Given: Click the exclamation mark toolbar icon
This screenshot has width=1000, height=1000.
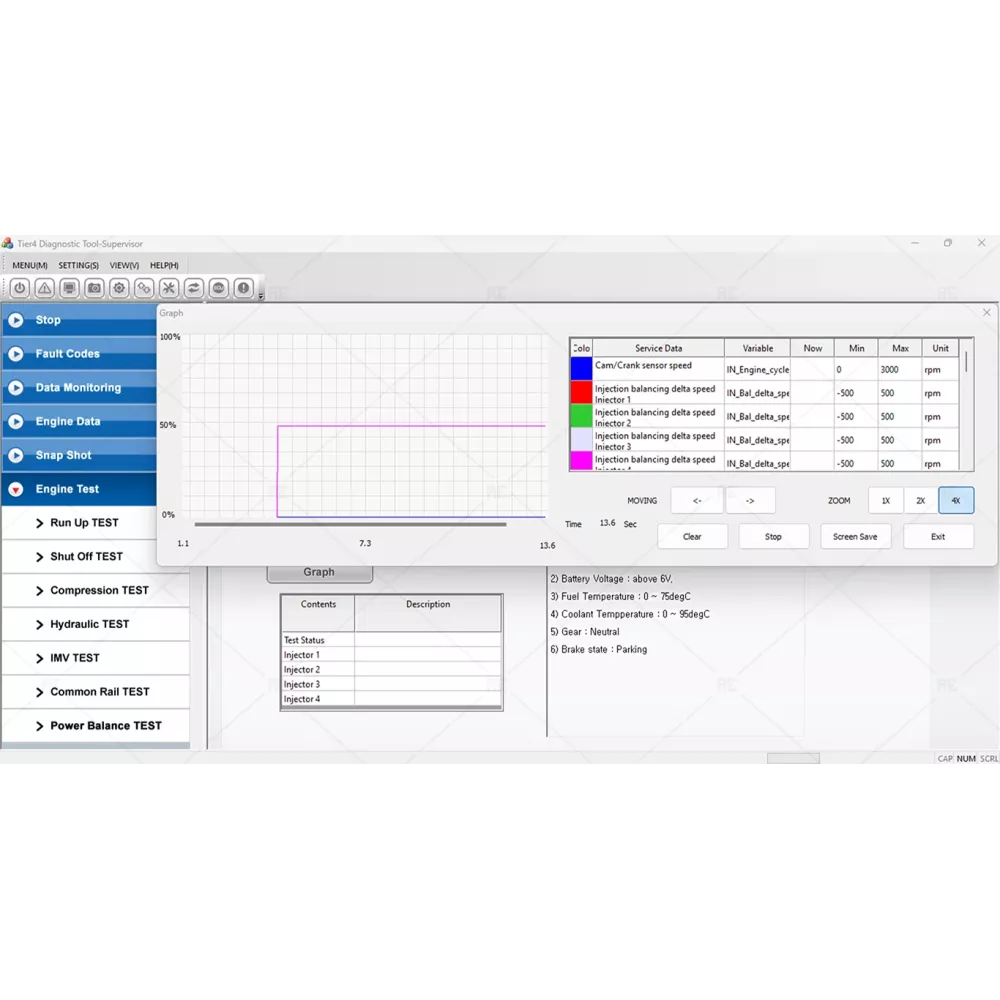Looking at the screenshot, I should (x=243, y=288).
